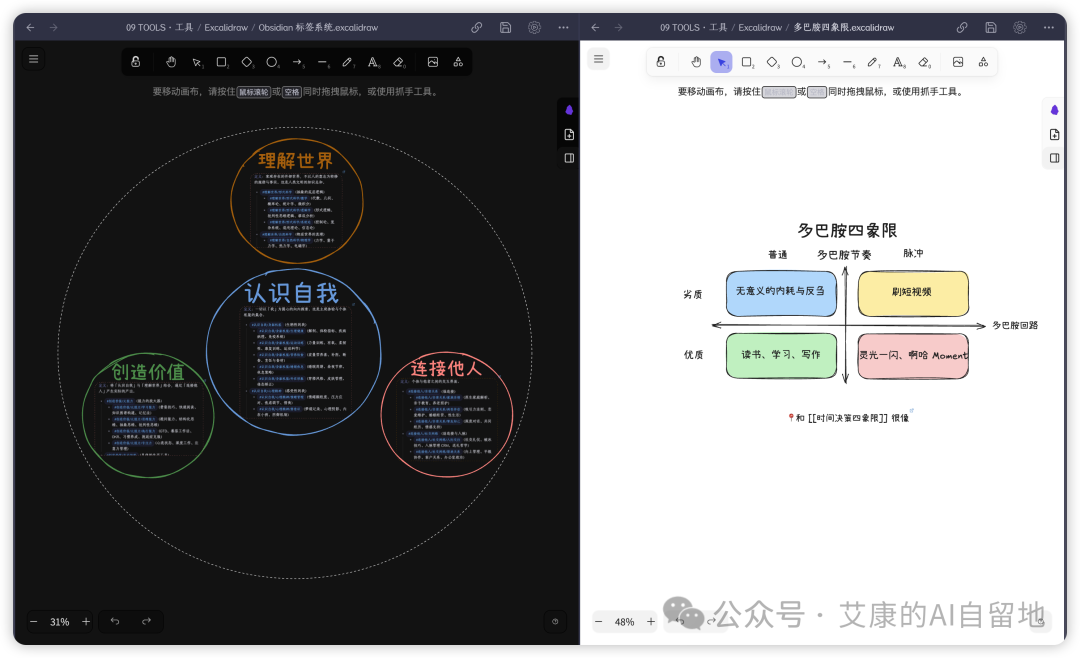Toggle sidebar panel icon in left pane

[569, 158]
